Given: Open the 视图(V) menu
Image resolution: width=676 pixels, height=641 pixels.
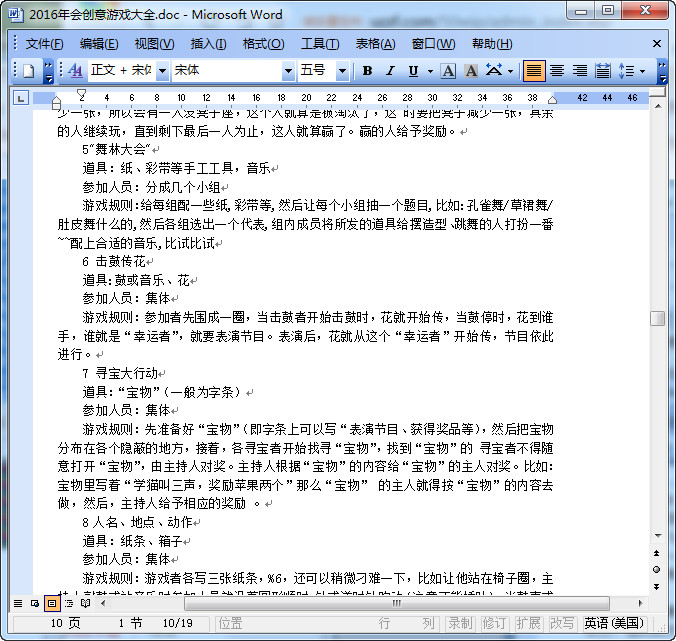Looking at the screenshot, I should (154, 44).
